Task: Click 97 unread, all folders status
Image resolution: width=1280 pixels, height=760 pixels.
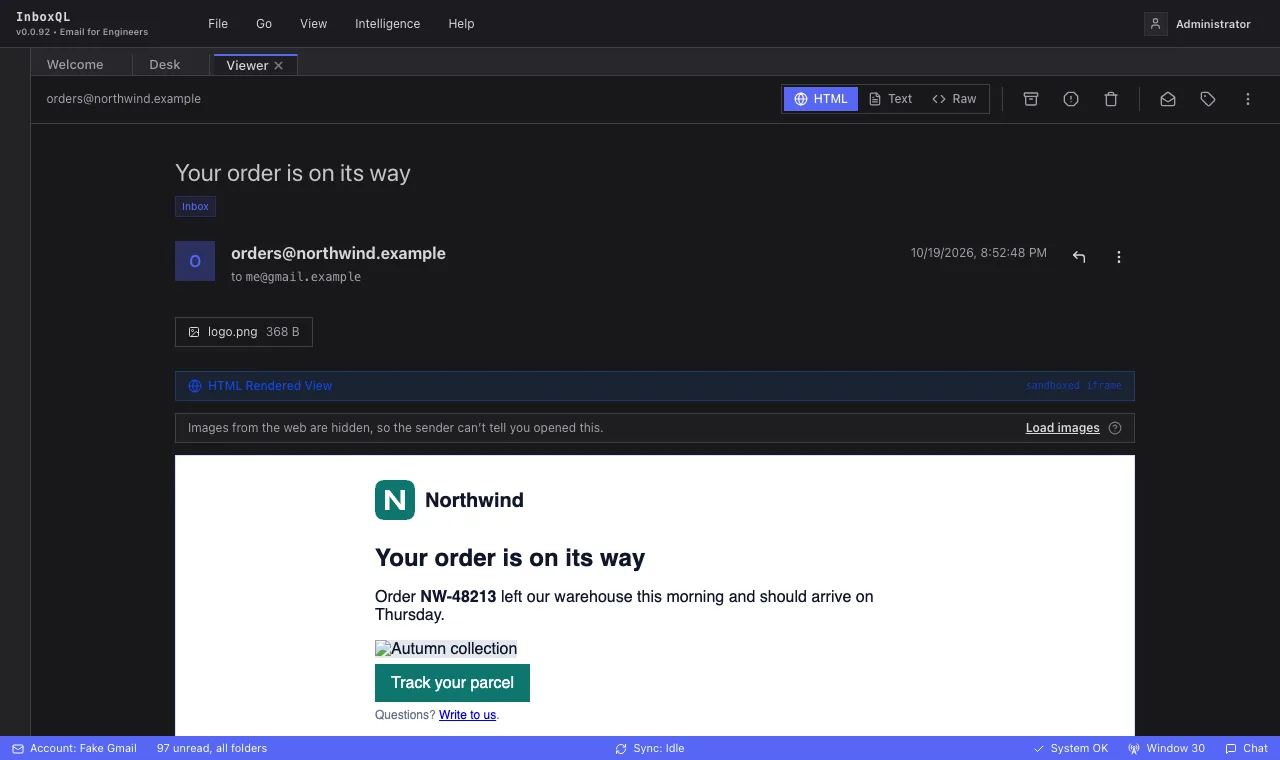Action: coord(212,748)
